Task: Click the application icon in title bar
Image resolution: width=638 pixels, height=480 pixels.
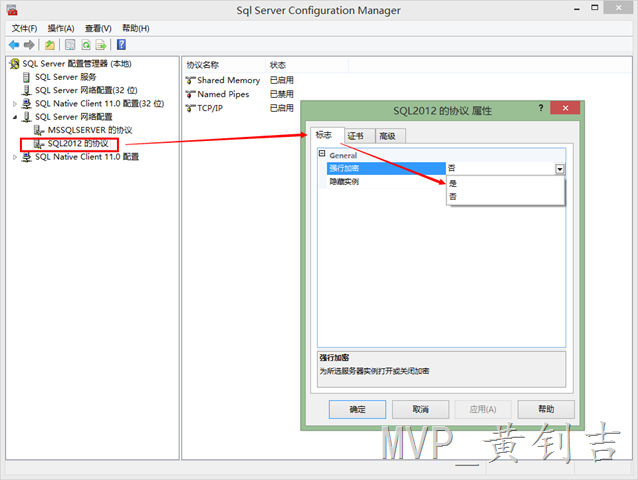Action: coord(12,10)
